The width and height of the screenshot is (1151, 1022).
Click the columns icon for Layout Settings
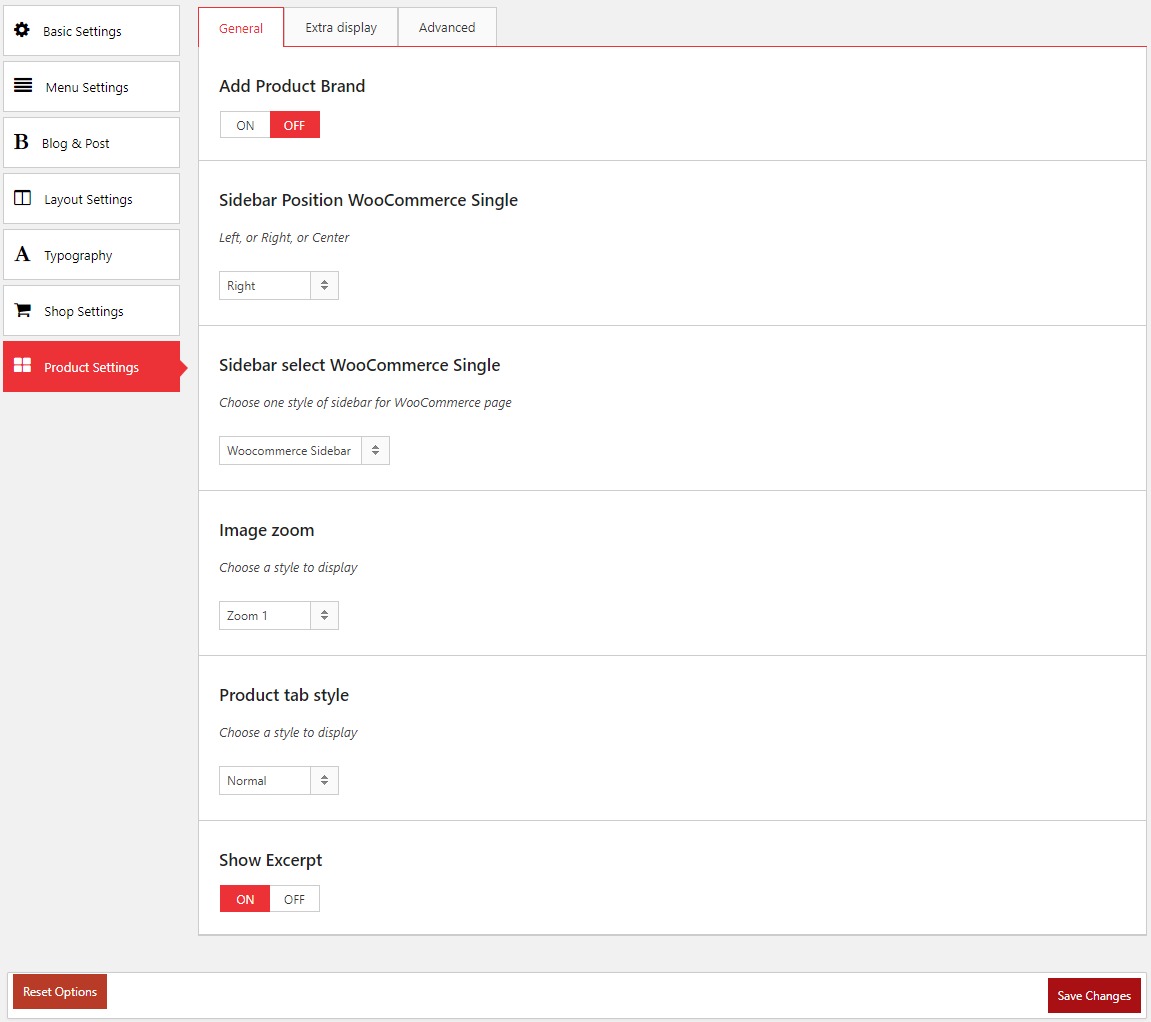(22, 198)
